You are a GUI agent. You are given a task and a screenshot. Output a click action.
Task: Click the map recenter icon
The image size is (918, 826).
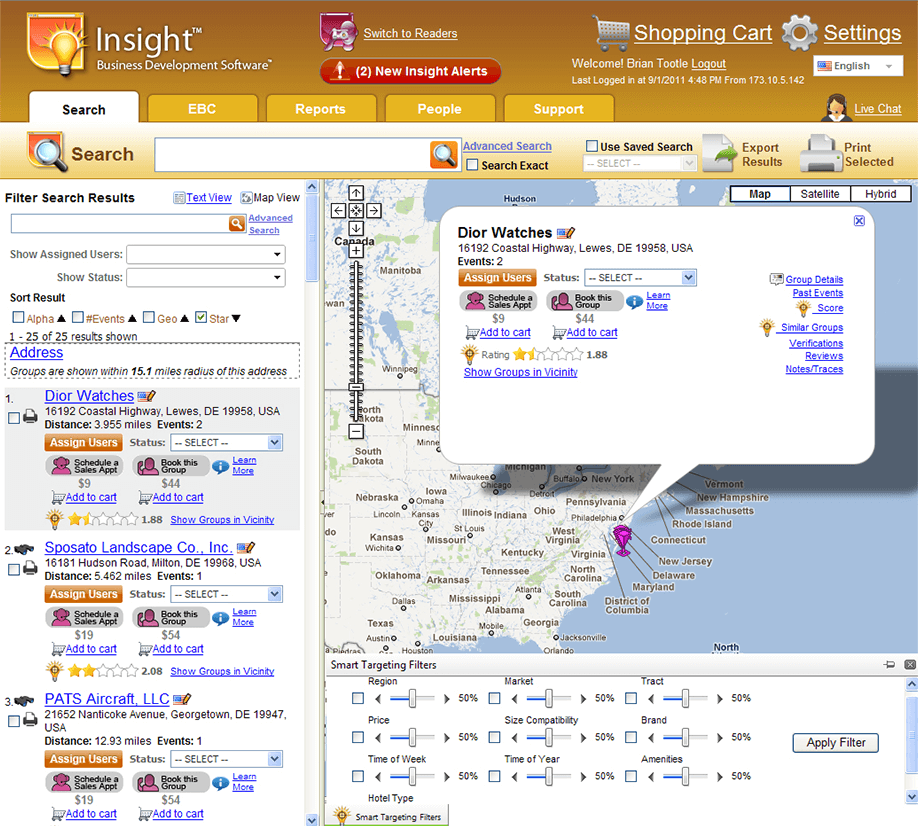tap(356, 210)
